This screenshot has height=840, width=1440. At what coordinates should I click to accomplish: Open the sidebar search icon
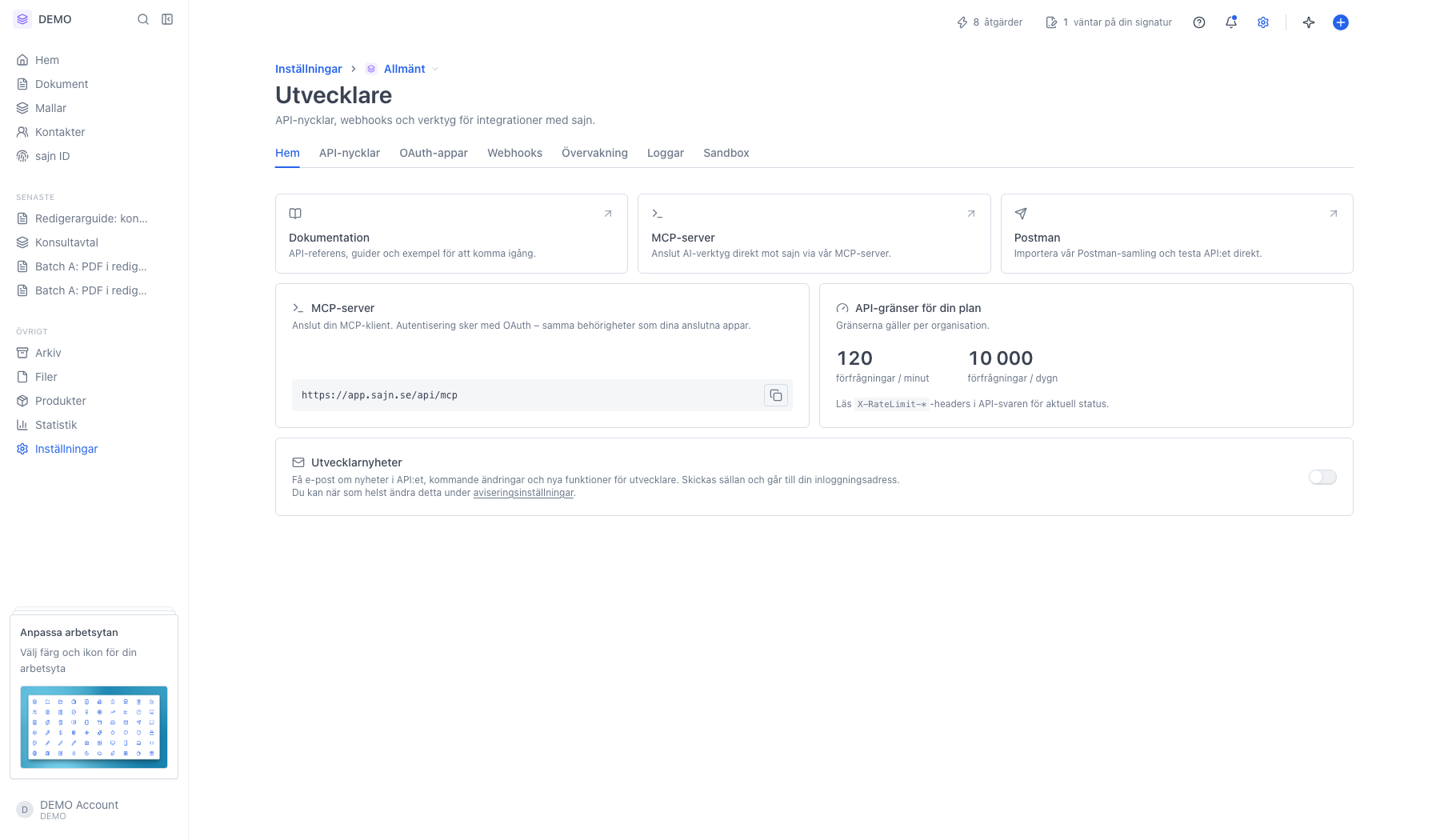[143, 19]
